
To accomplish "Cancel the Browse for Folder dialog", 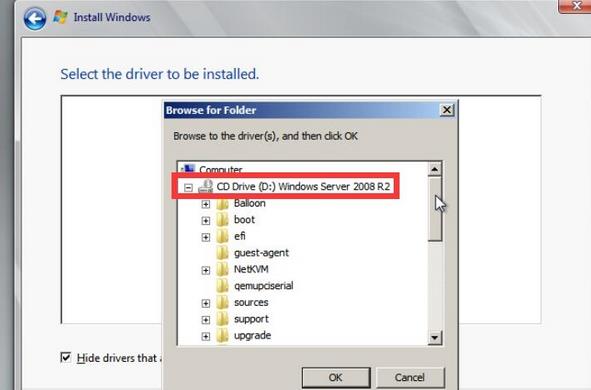I will (x=410, y=377).
